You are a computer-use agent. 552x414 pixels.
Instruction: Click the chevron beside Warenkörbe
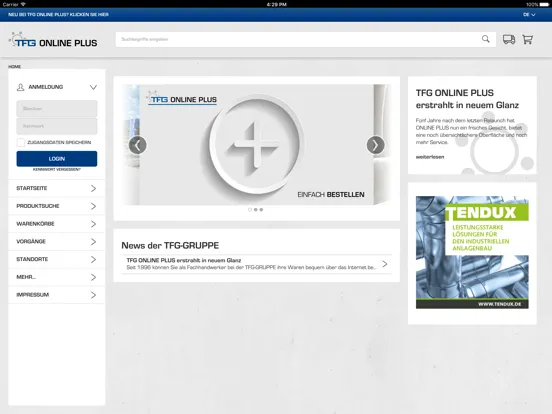(93, 224)
